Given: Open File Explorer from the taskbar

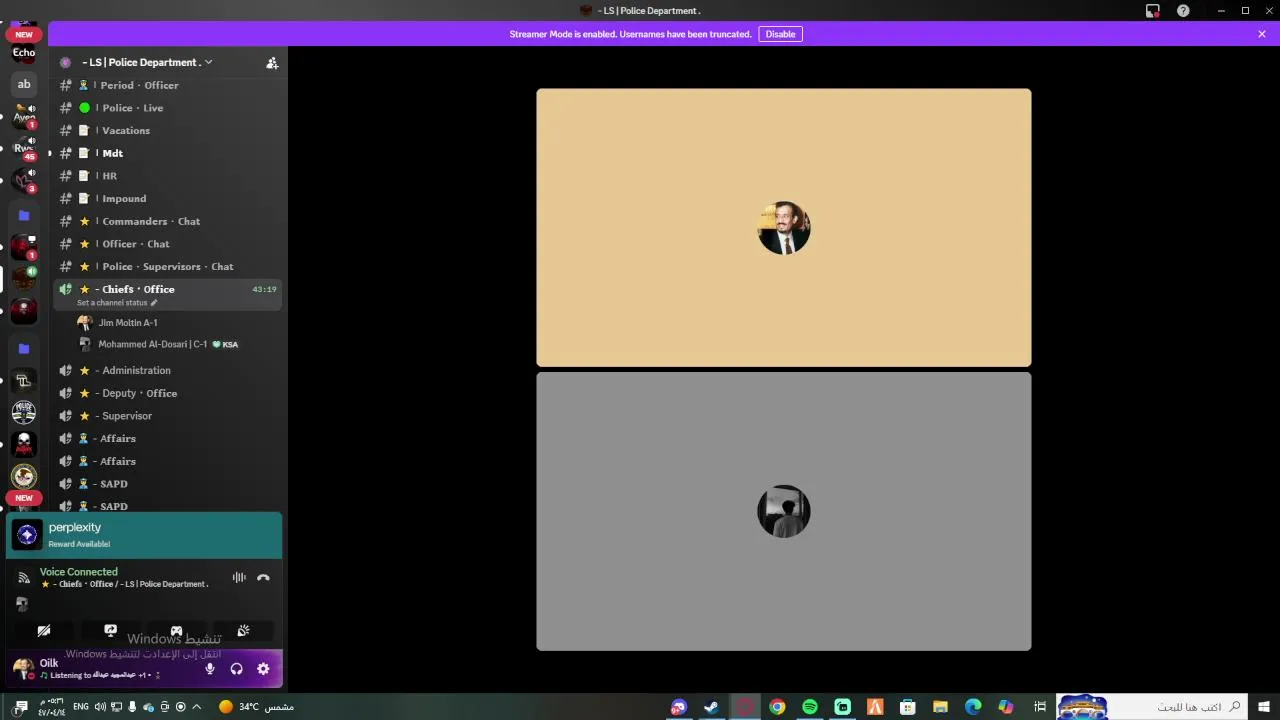Looking at the screenshot, I should pyautogui.click(x=941, y=707).
